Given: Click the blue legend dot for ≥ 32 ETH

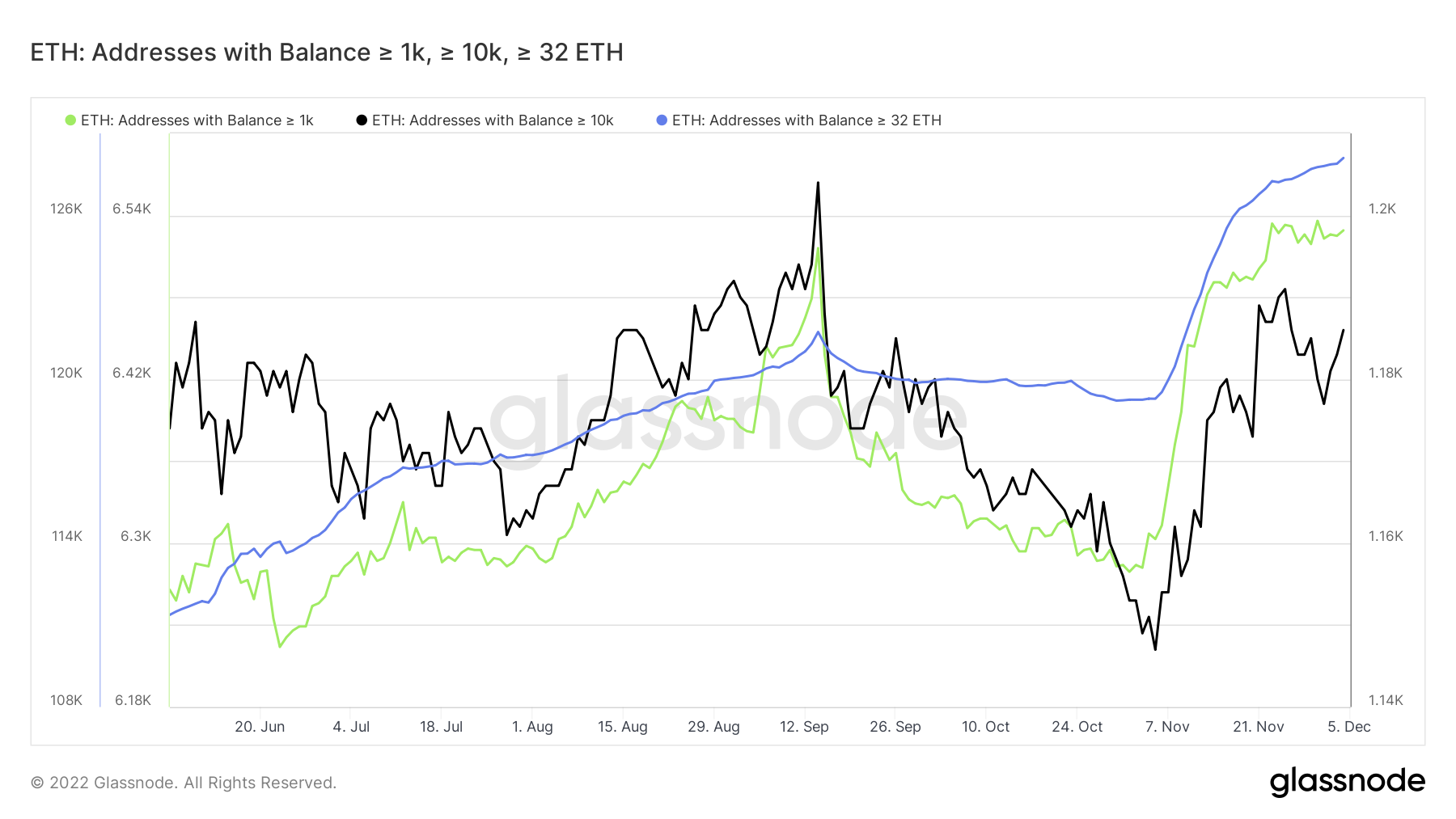Looking at the screenshot, I should pyautogui.click(x=662, y=120).
